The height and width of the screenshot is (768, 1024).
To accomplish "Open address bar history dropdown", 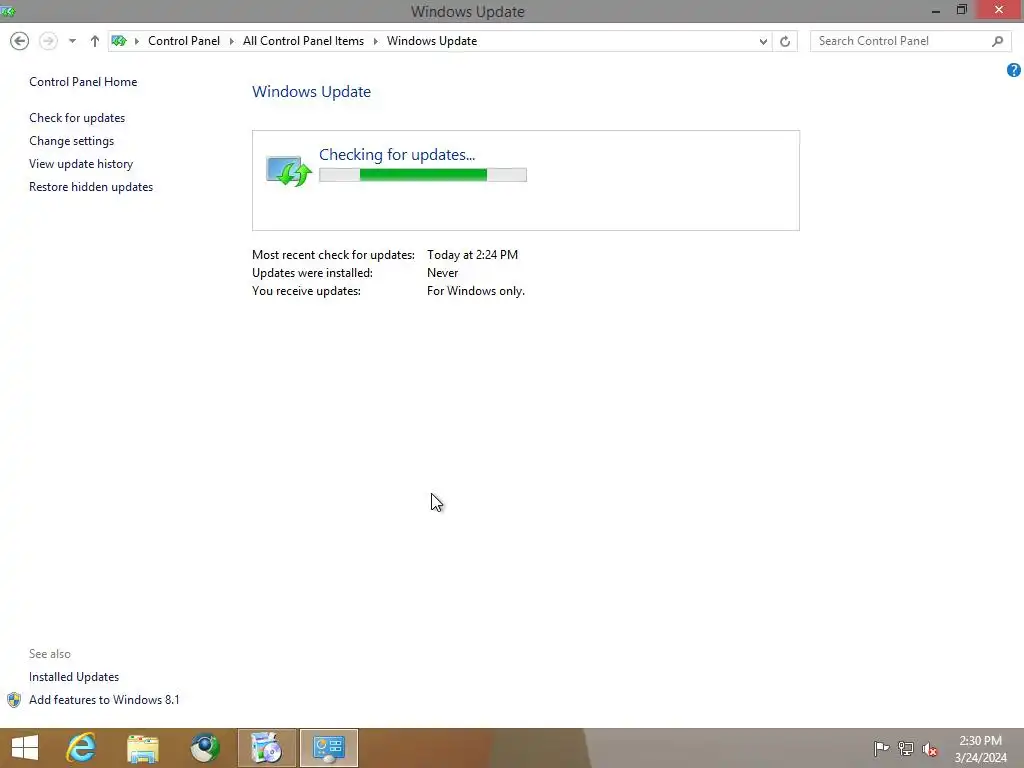I will [x=763, y=41].
